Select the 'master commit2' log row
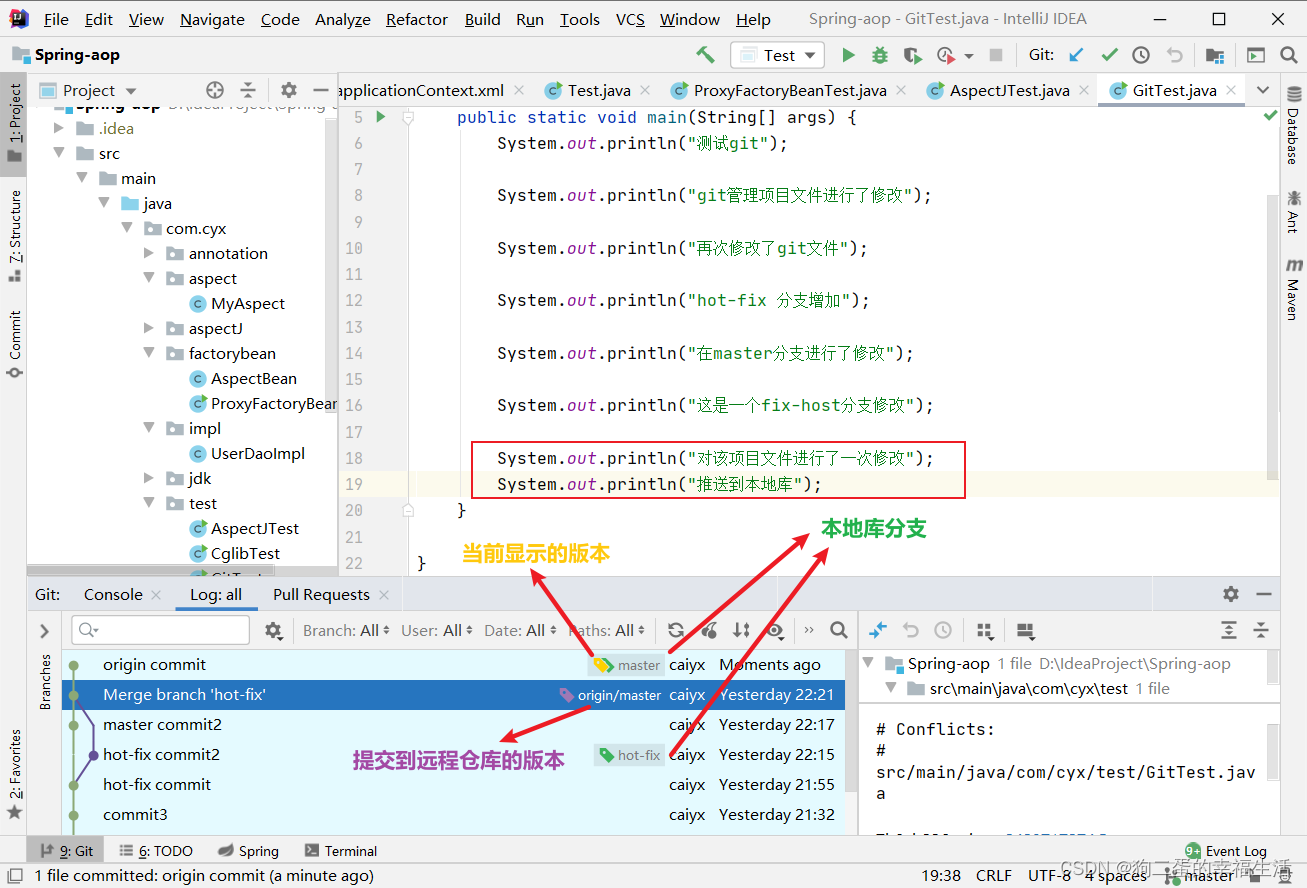 click(x=453, y=725)
